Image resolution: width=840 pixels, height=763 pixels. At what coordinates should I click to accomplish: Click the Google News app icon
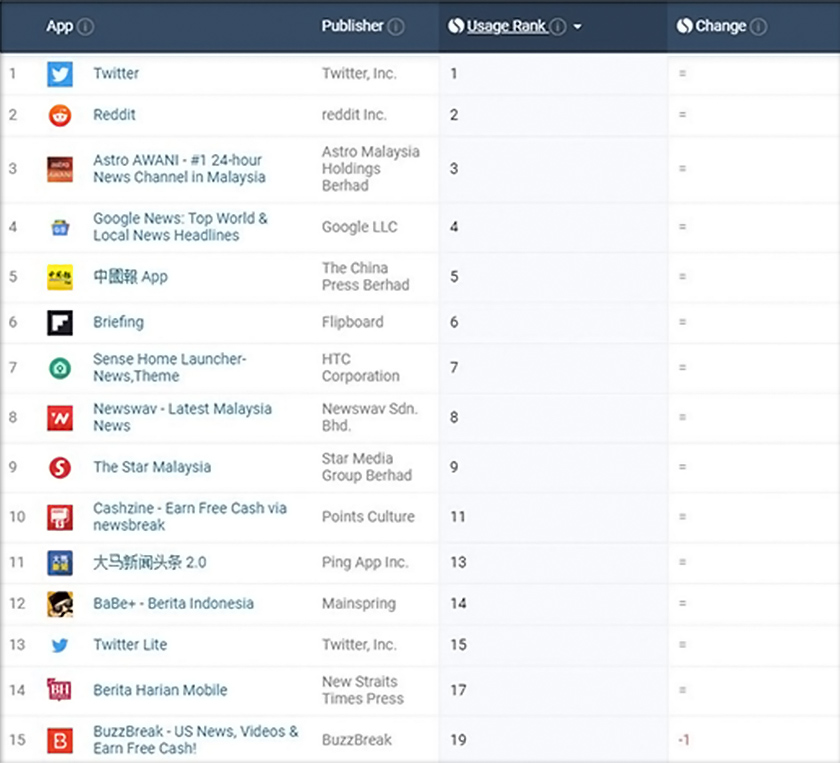pos(60,227)
